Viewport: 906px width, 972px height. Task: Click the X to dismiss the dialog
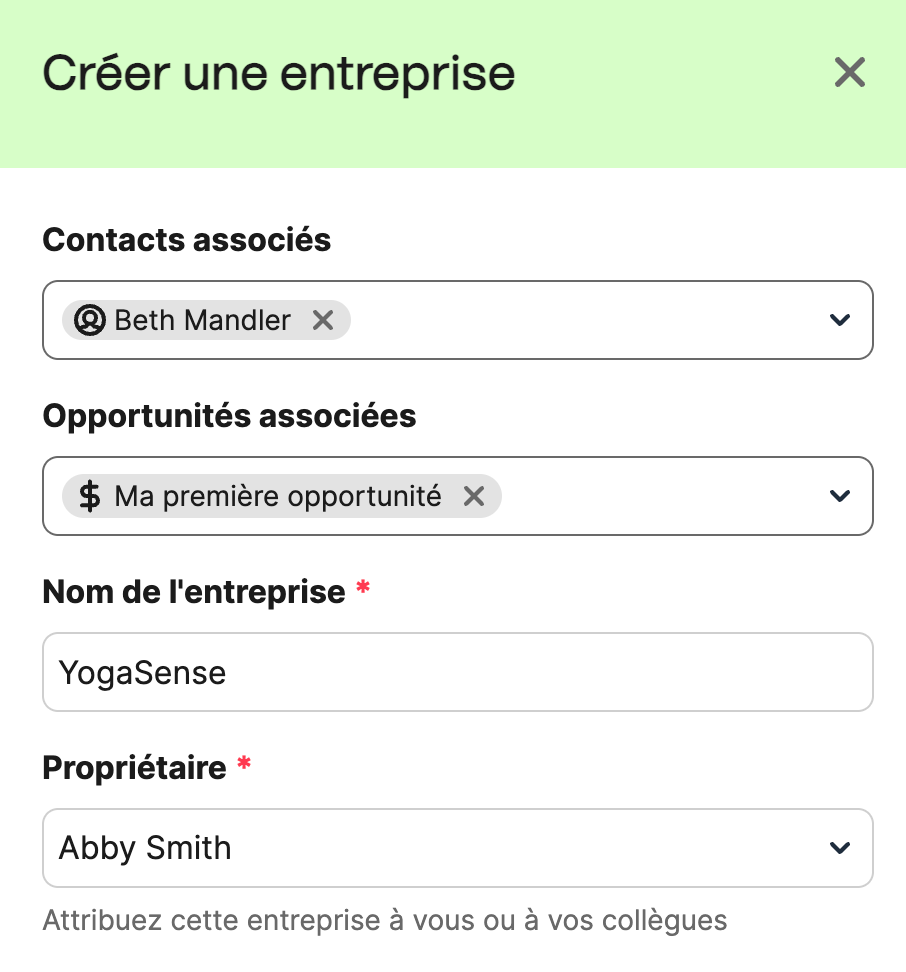(849, 72)
